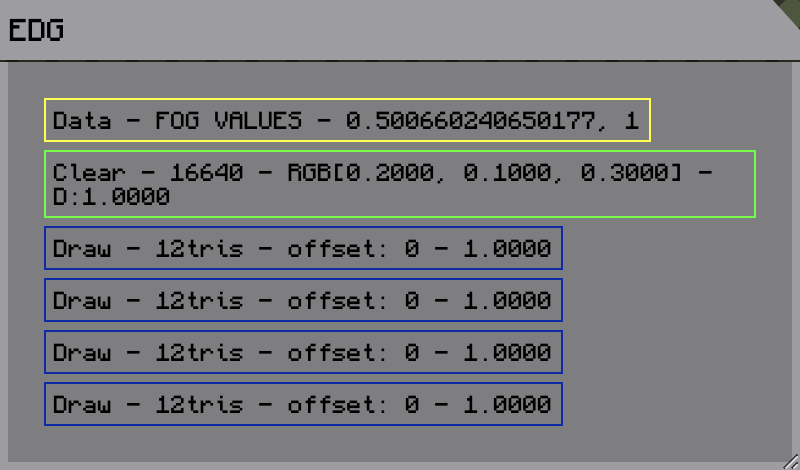Click the window resize grip in corner
The image size is (800, 470).
click(x=790, y=460)
